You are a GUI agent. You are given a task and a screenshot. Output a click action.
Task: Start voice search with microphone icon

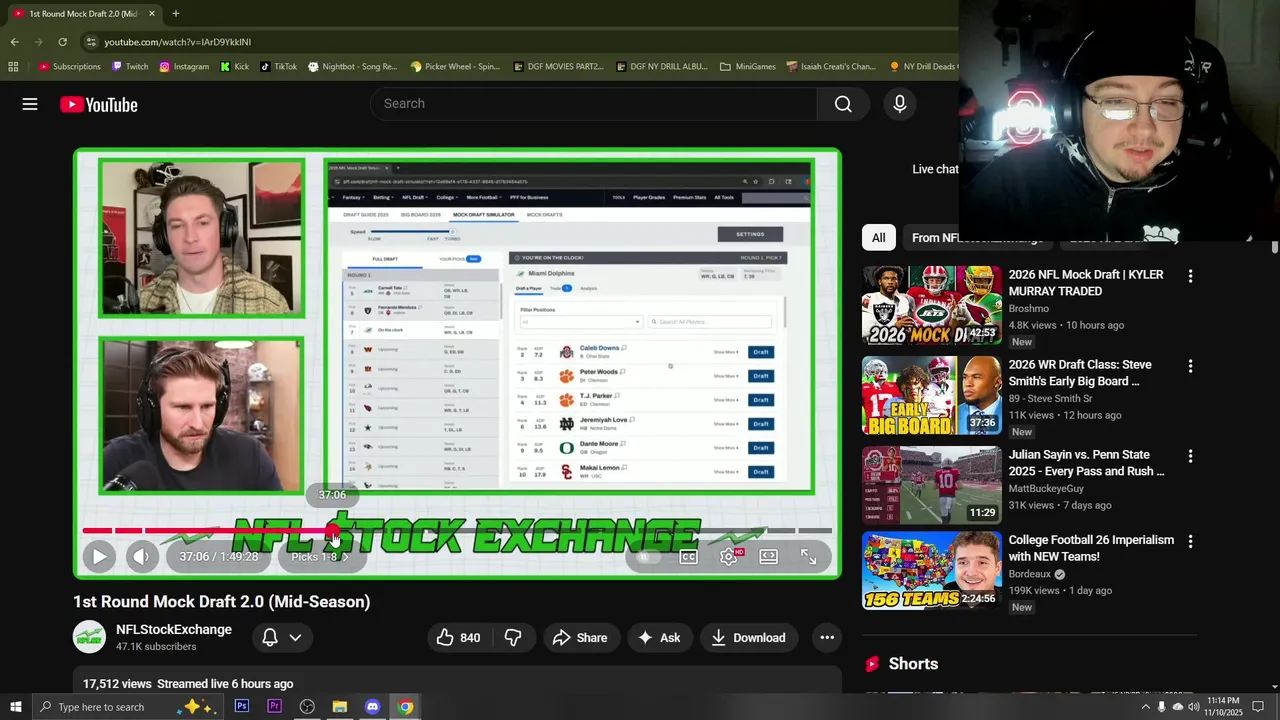(899, 104)
